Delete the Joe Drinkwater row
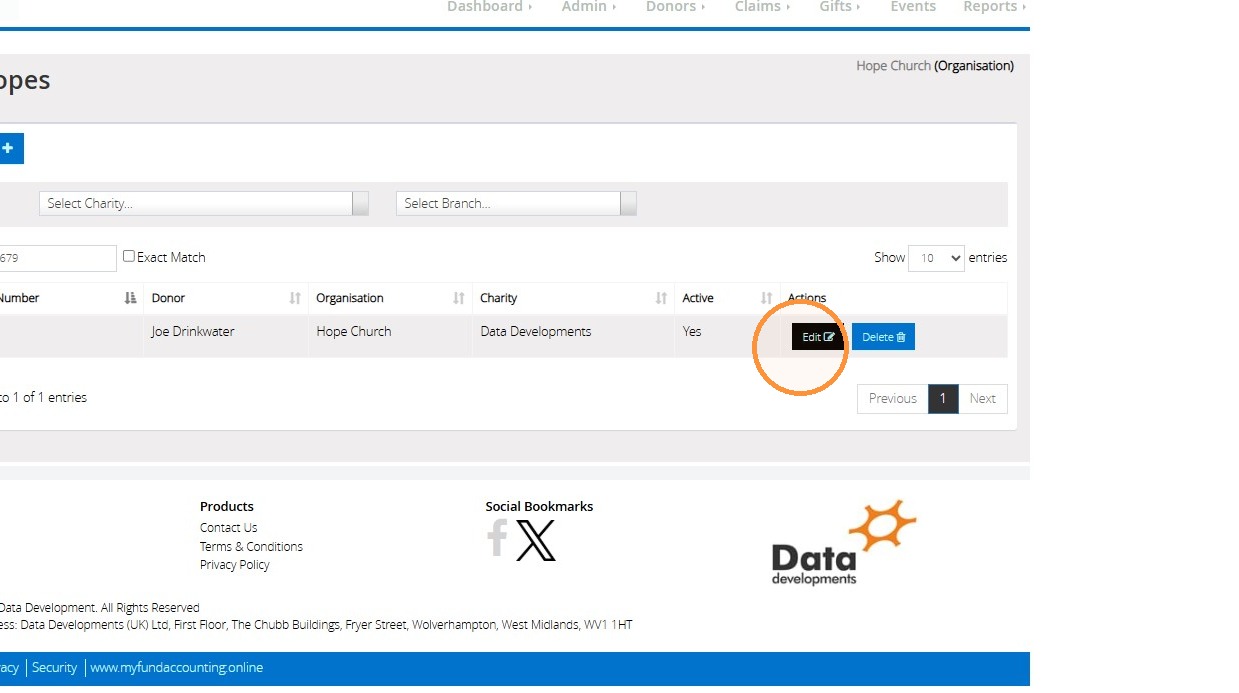 pyautogui.click(x=883, y=337)
